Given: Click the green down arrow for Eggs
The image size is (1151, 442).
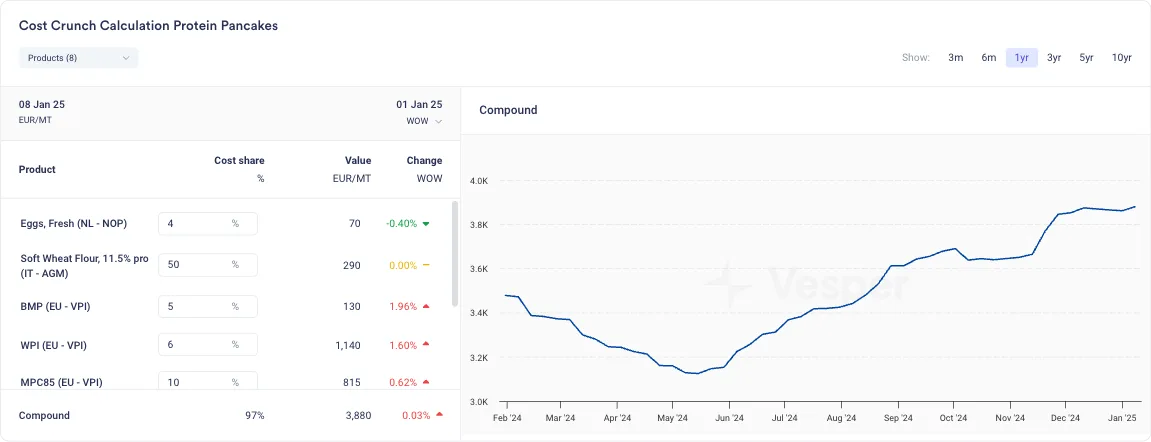Looking at the screenshot, I should tap(426, 224).
